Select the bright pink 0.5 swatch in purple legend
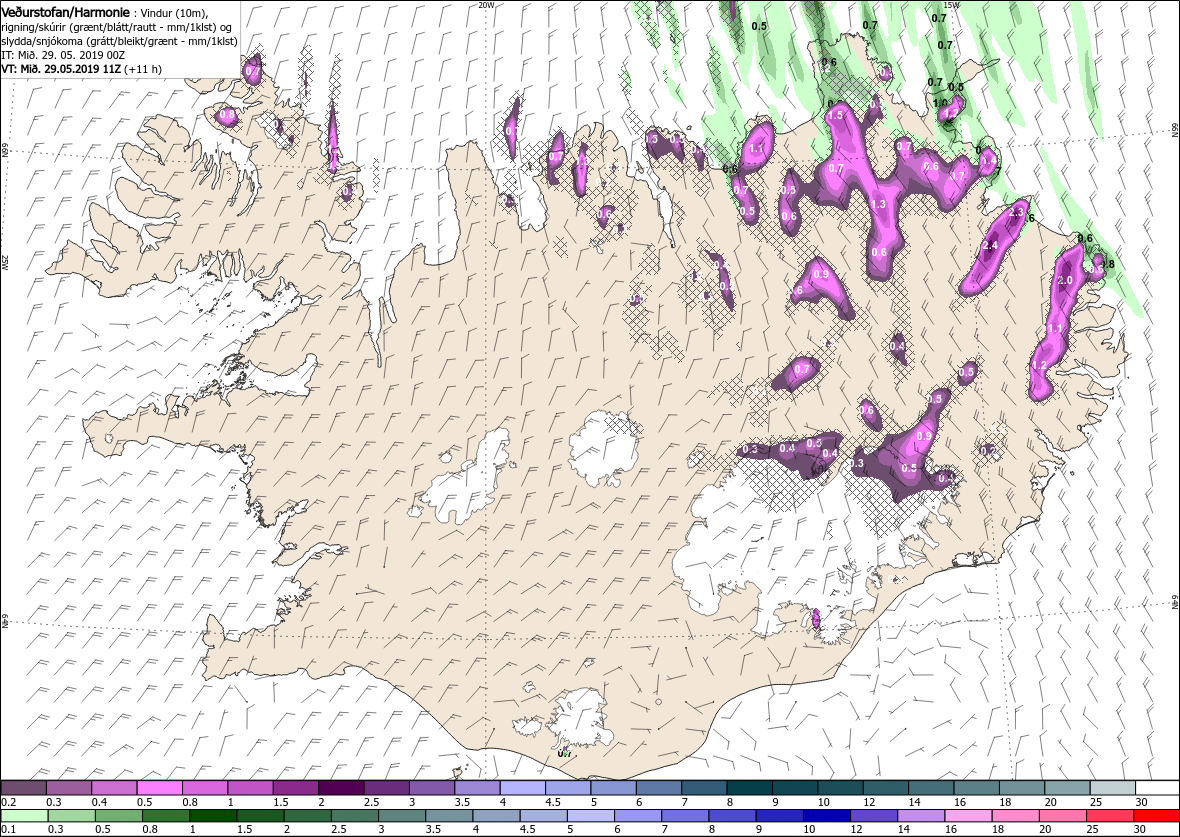This screenshot has width=1180, height=837. pyautogui.click(x=160, y=788)
